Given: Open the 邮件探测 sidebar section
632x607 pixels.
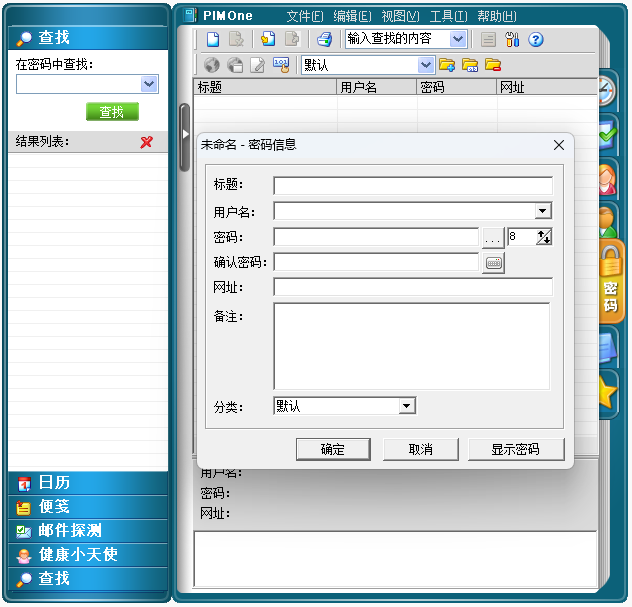Looking at the screenshot, I should tap(88, 530).
